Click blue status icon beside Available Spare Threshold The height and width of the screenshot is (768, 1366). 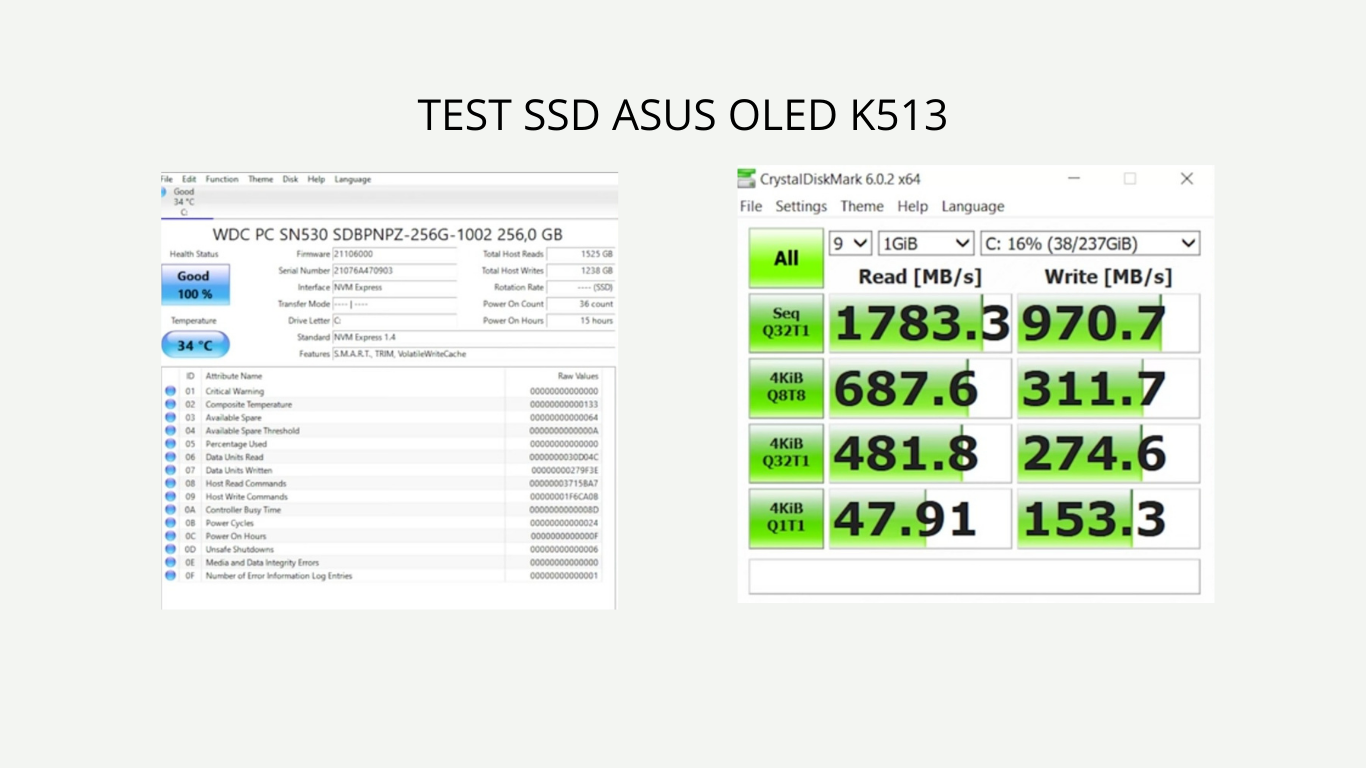click(170, 431)
